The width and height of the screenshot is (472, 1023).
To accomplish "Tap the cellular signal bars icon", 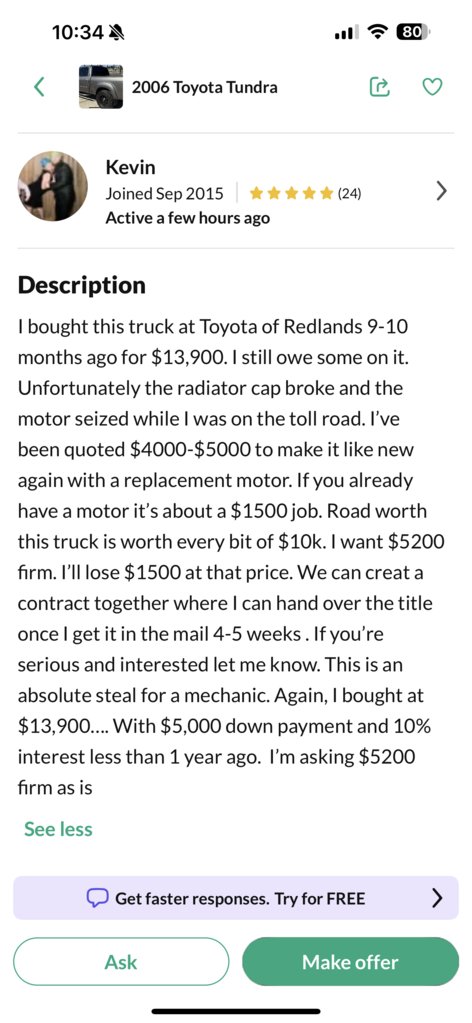I will pyautogui.click(x=345, y=31).
